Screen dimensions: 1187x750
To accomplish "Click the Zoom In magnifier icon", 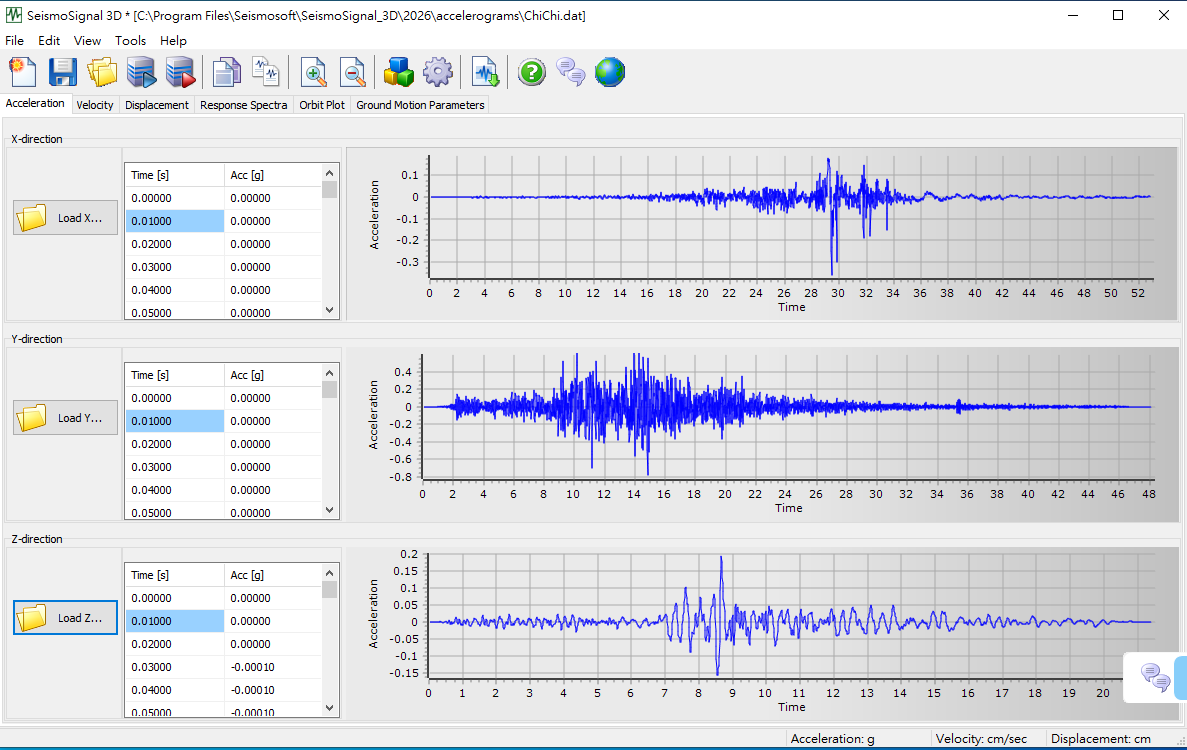I will pos(314,72).
